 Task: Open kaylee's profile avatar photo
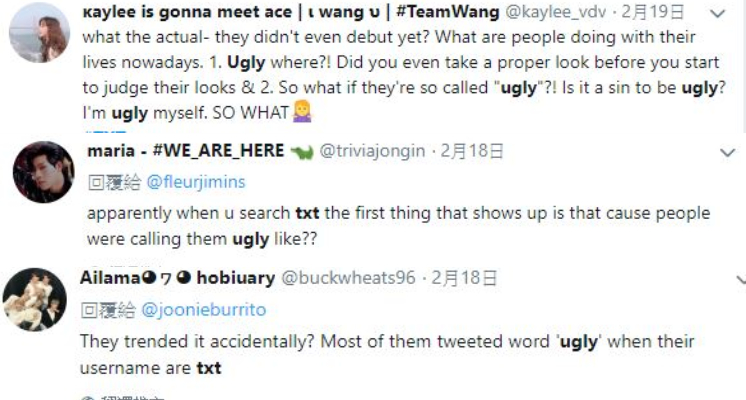39,32
